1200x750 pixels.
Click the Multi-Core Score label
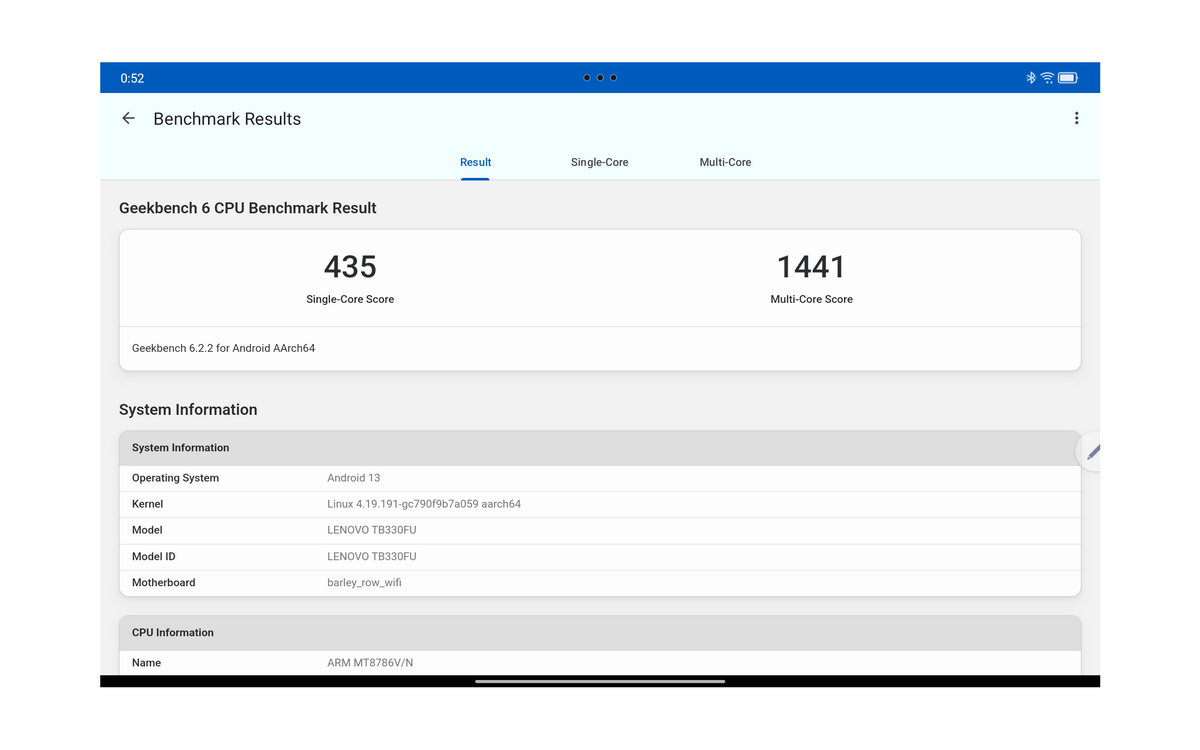811,299
